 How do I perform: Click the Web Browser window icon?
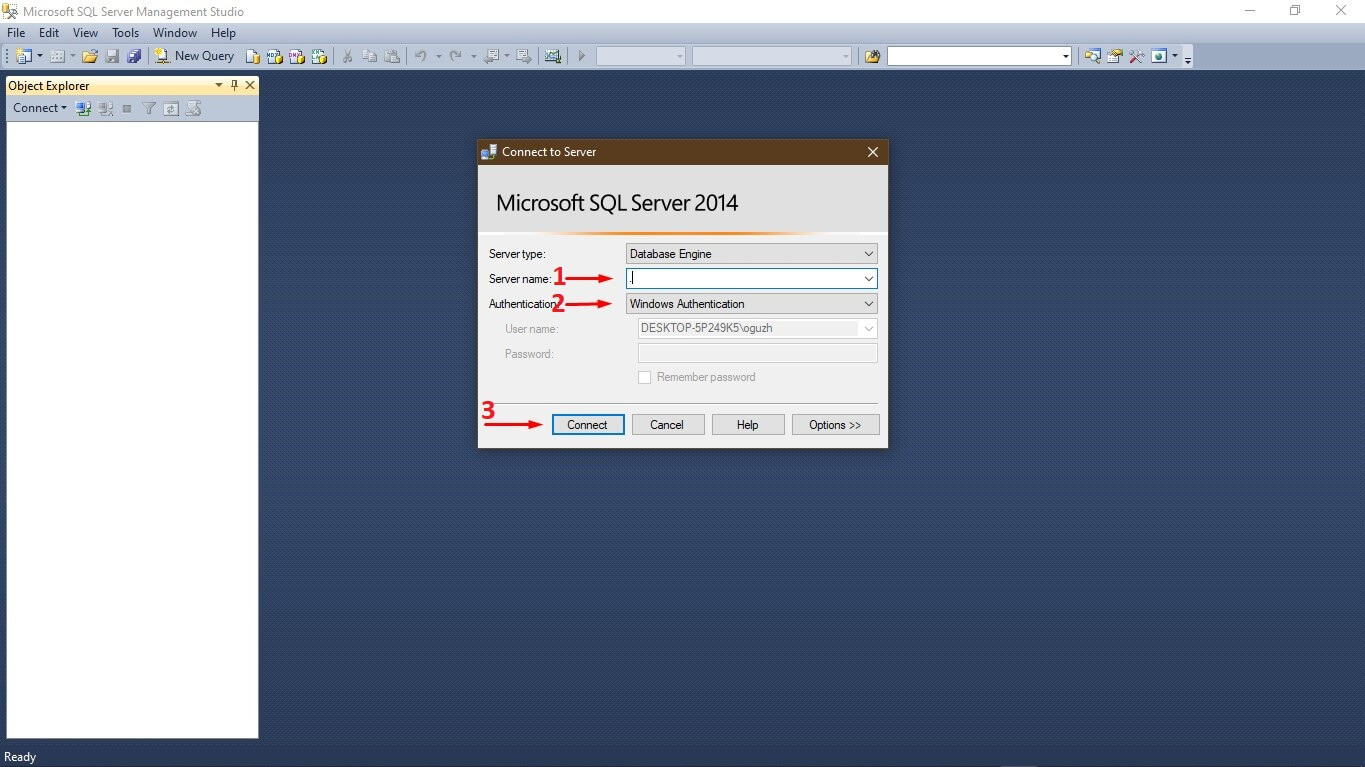click(x=1159, y=56)
